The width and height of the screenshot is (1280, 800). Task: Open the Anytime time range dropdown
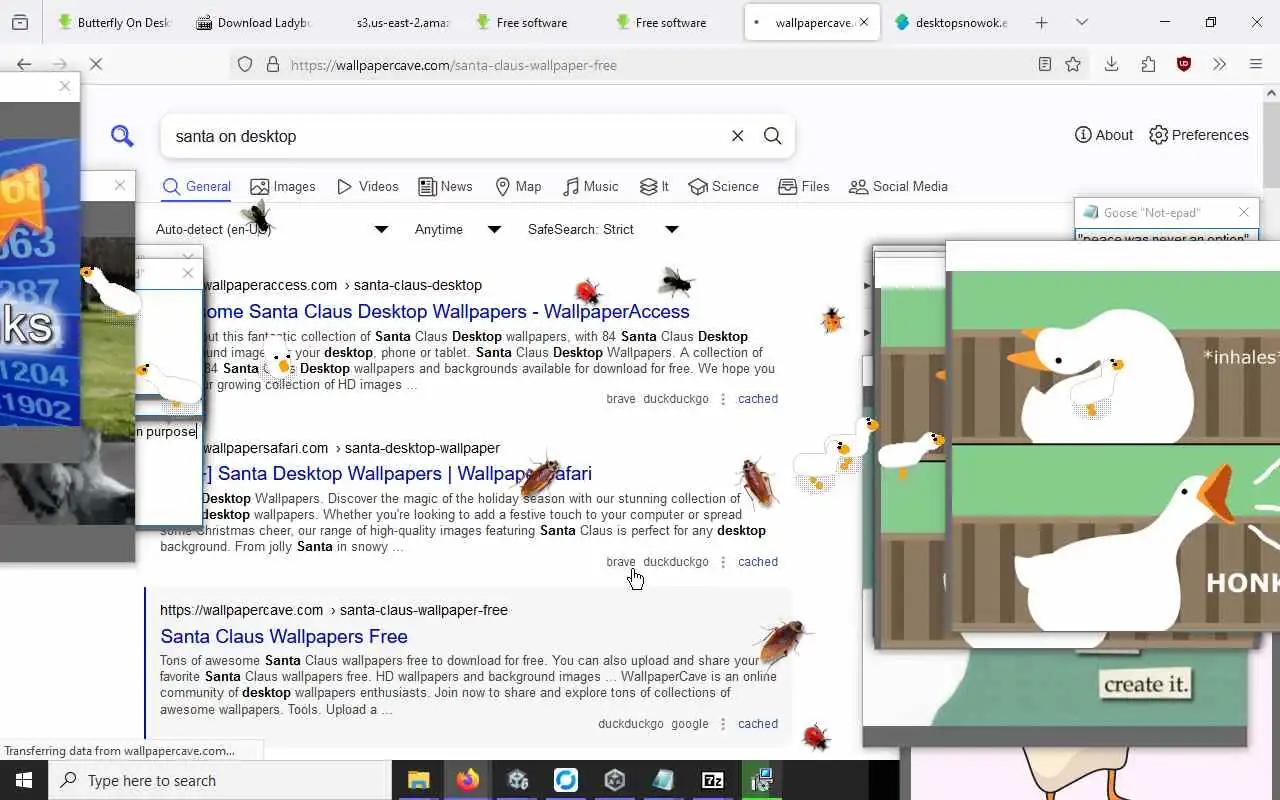point(458,229)
